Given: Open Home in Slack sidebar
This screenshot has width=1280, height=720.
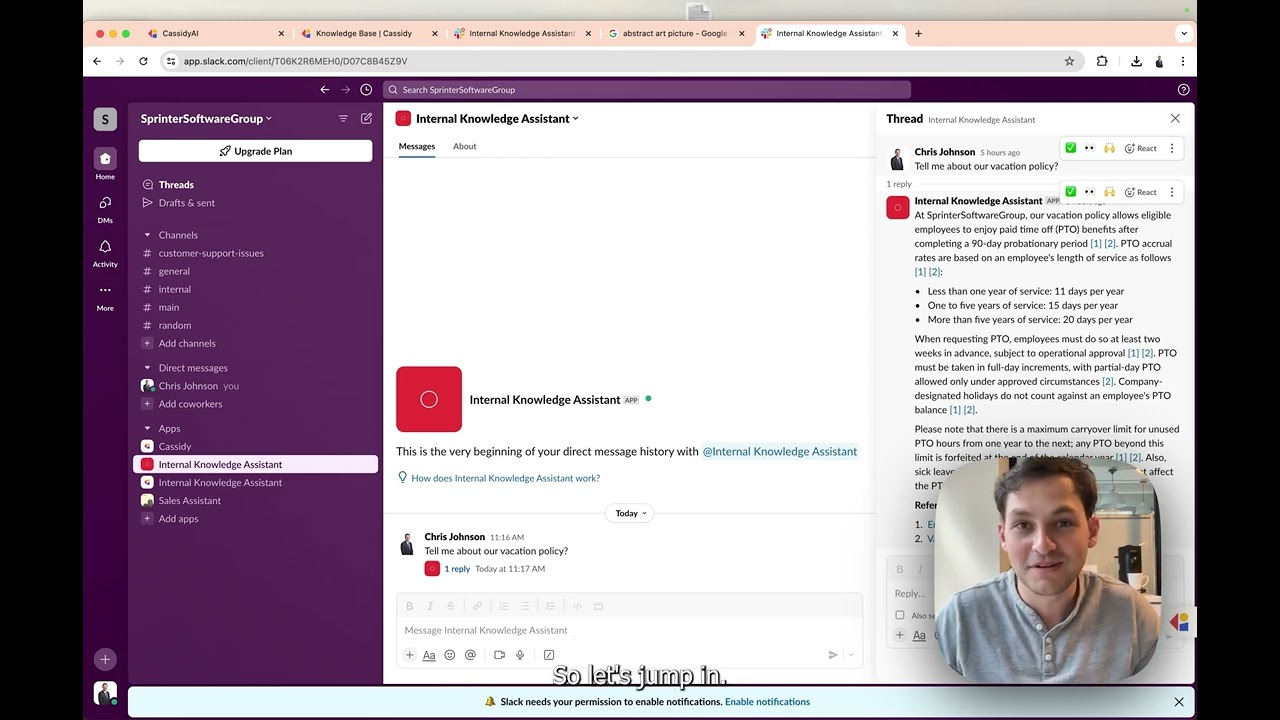Looking at the screenshot, I should point(105,163).
